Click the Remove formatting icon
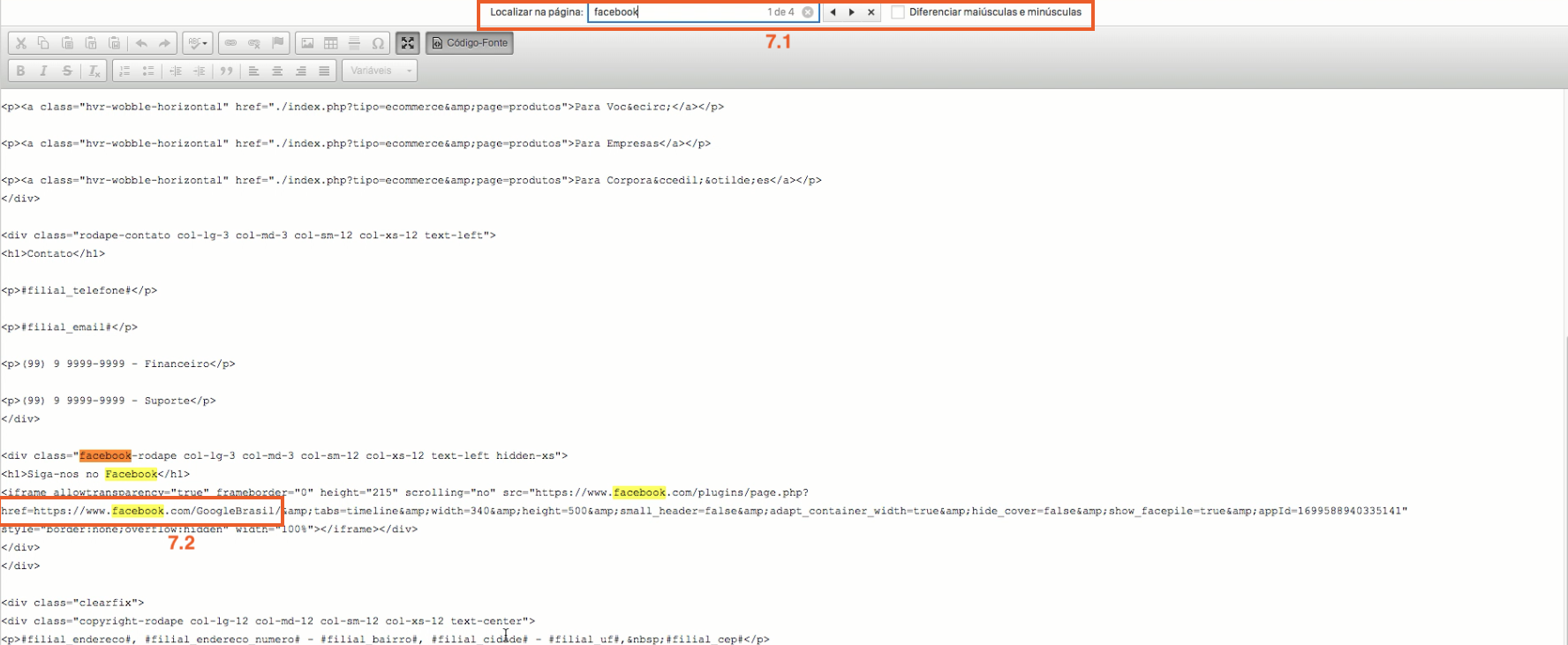 (x=94, y=71)
